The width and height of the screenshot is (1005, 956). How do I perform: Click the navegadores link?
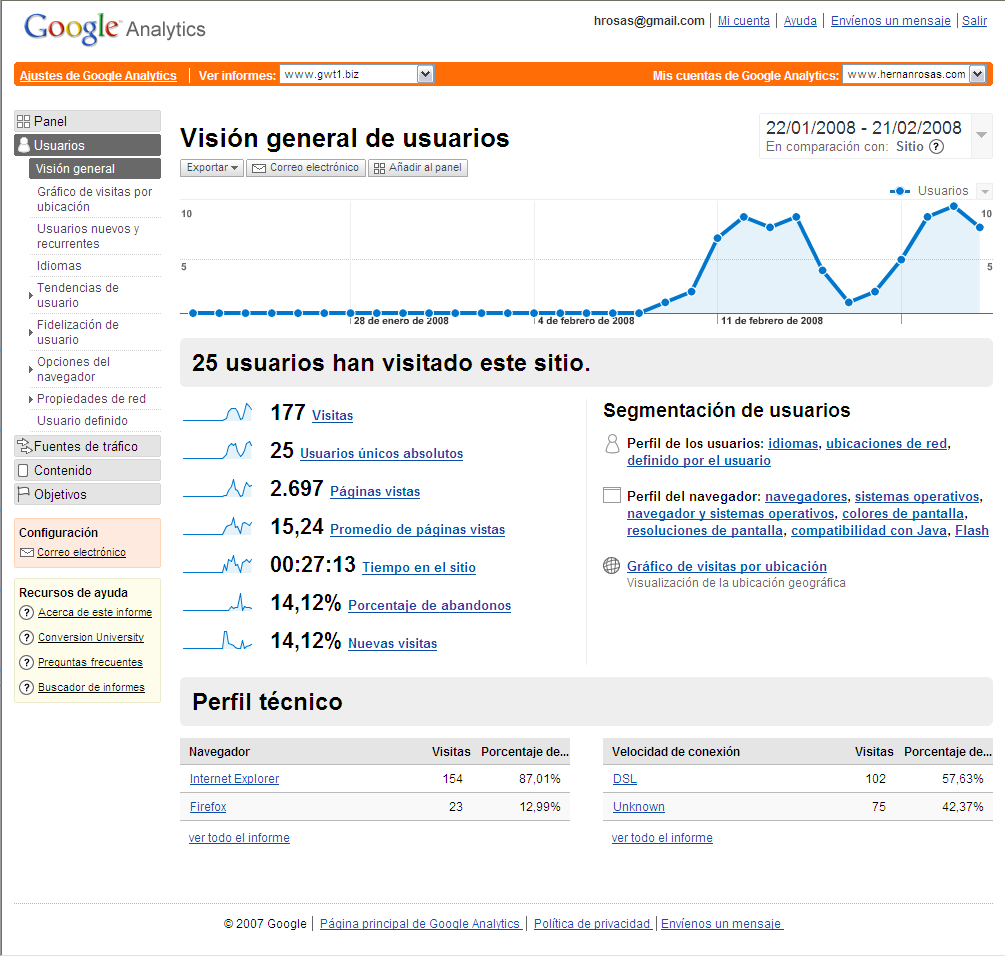click(806, 497)
